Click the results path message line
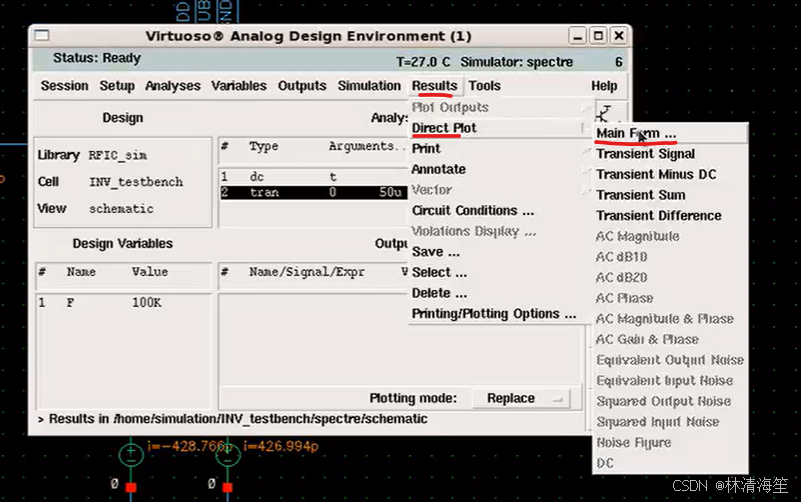This screenshot has width=801, height=502. (x=233, y=419)
